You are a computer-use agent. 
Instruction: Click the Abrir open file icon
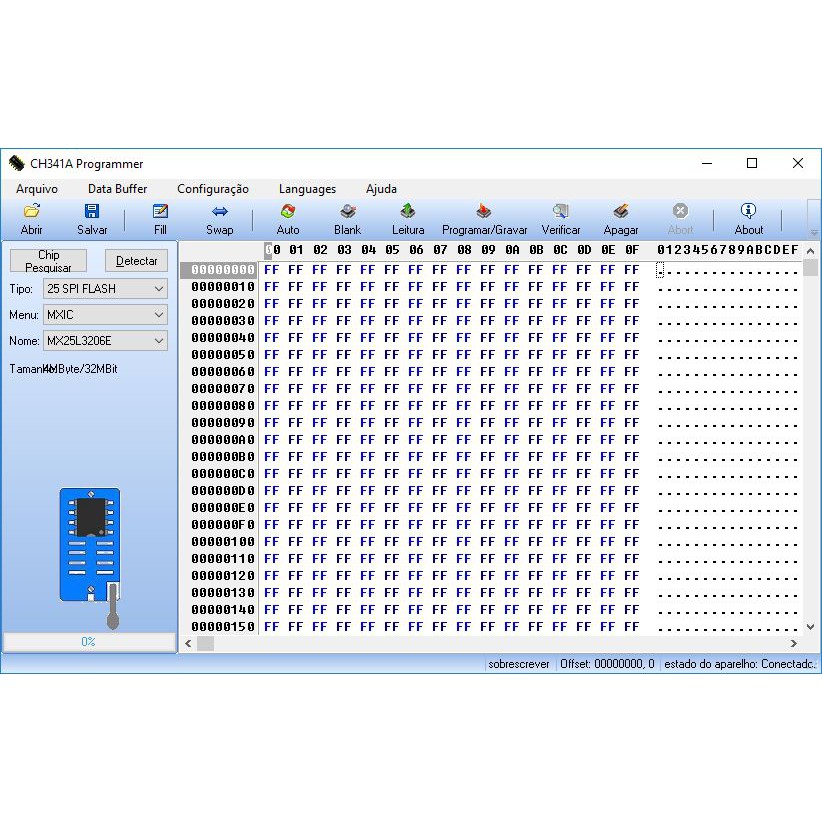click(32, 212)
